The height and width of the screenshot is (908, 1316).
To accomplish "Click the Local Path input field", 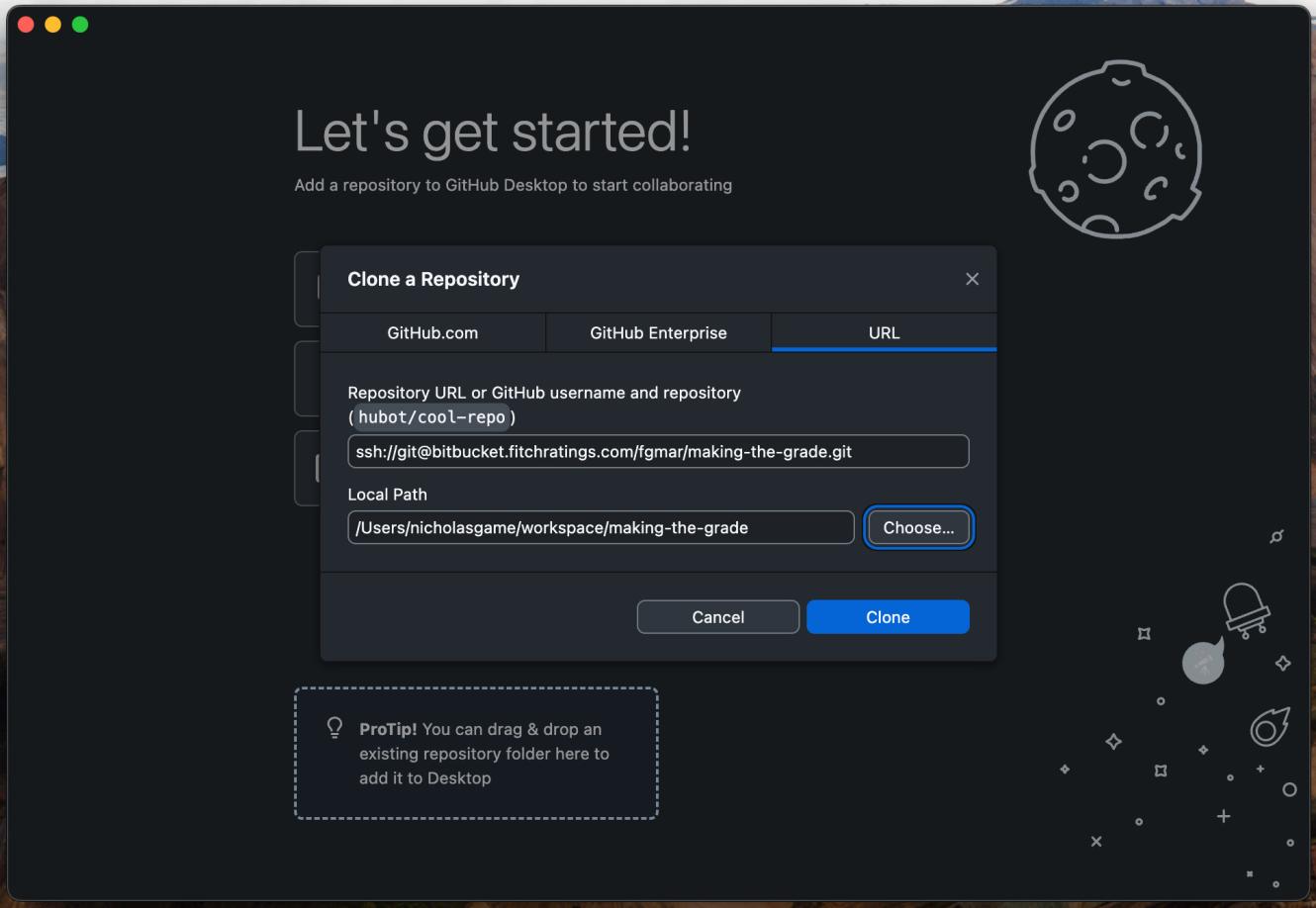I will [601, 527].
